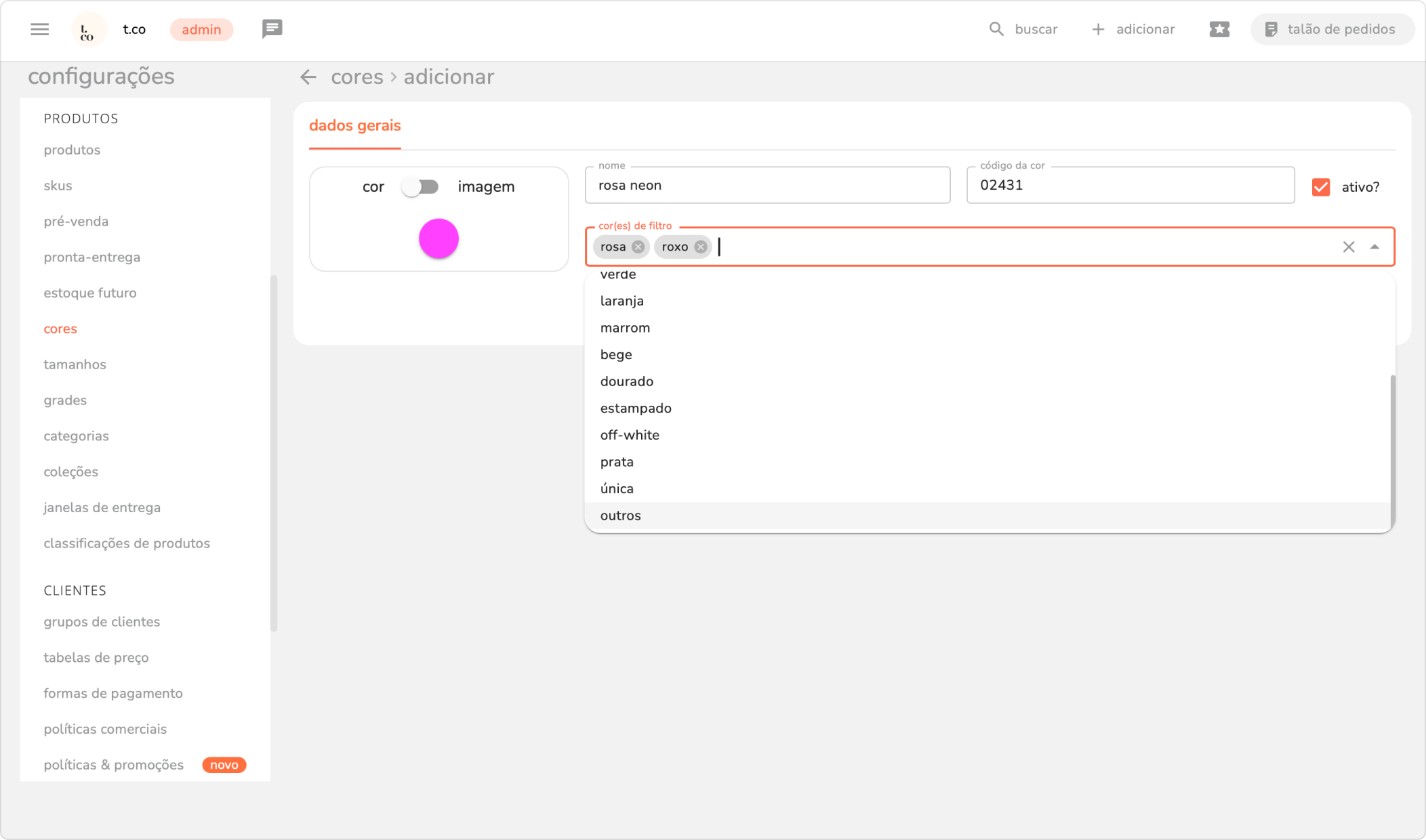Click the talão de pedidos button
This screenshot has height=840, width=1426.
pos(1331,29)
